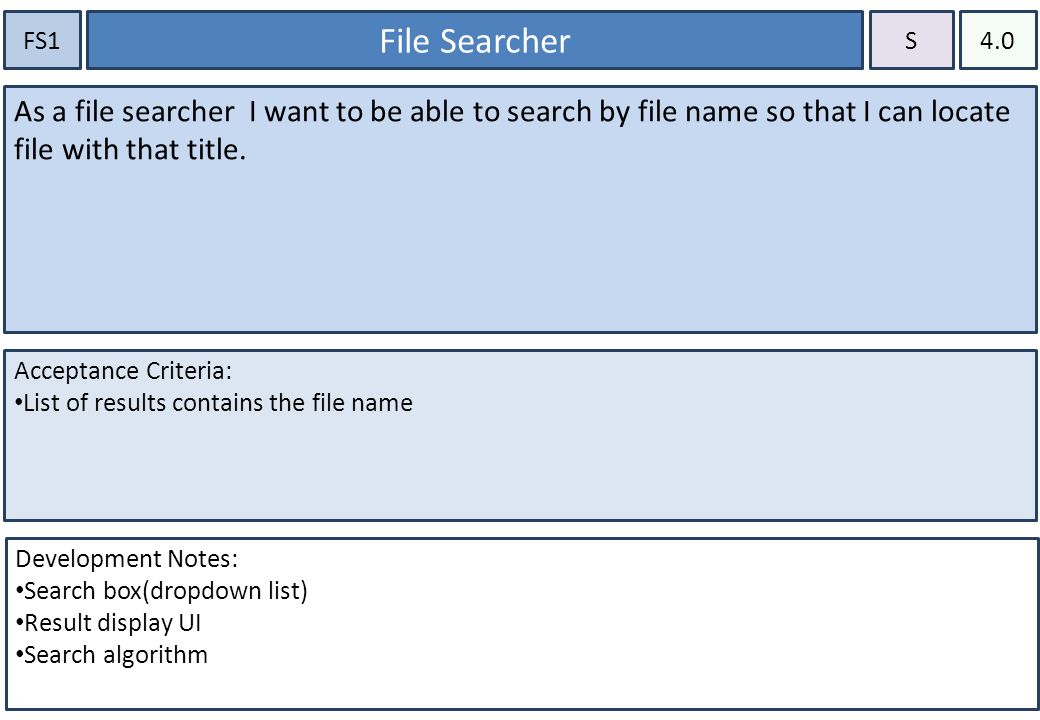This screenshot has height=720, width=1040.
Task: Select the user story description text
Action: point(511,131)
